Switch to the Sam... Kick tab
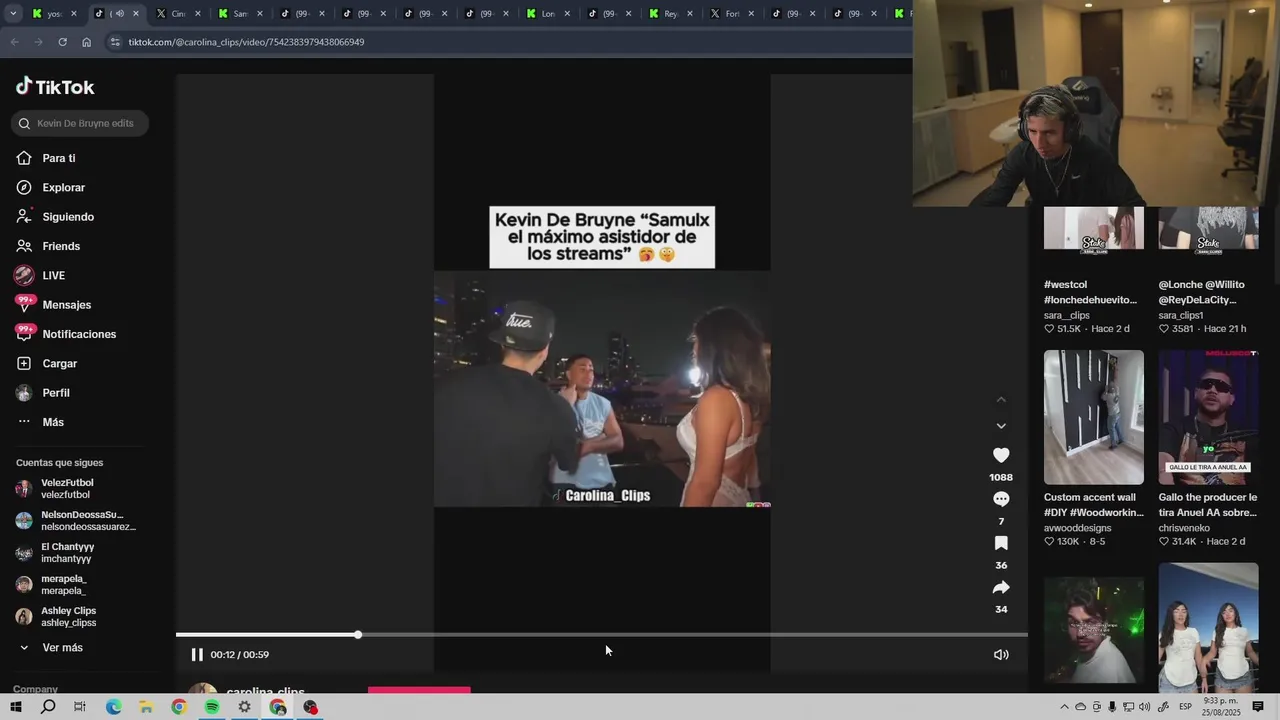The height and width of the screenshot is (720, 1280). (240, 14)
